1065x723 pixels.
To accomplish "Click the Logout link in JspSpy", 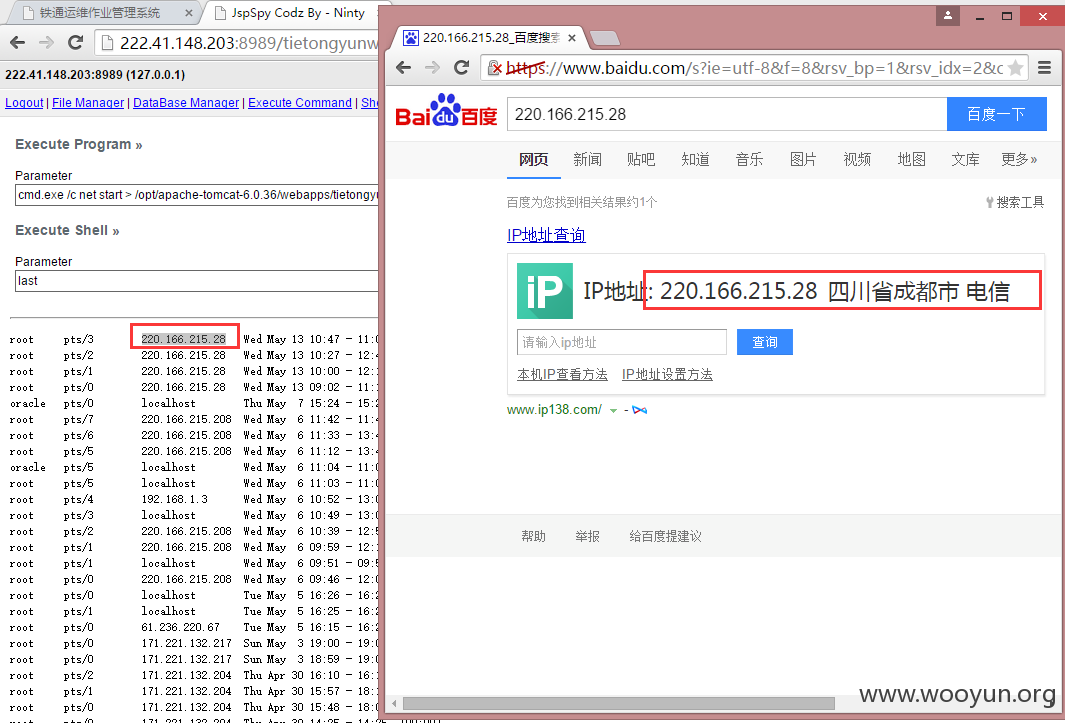I will point(24,103).
